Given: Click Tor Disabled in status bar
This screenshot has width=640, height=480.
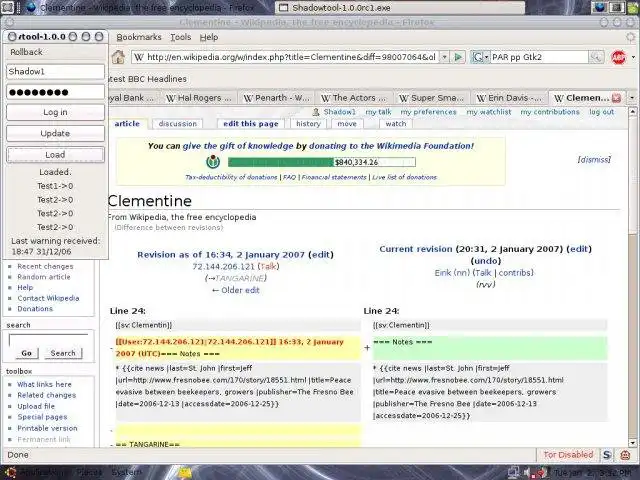Looking at the screenshot, I should pos(568,454).
